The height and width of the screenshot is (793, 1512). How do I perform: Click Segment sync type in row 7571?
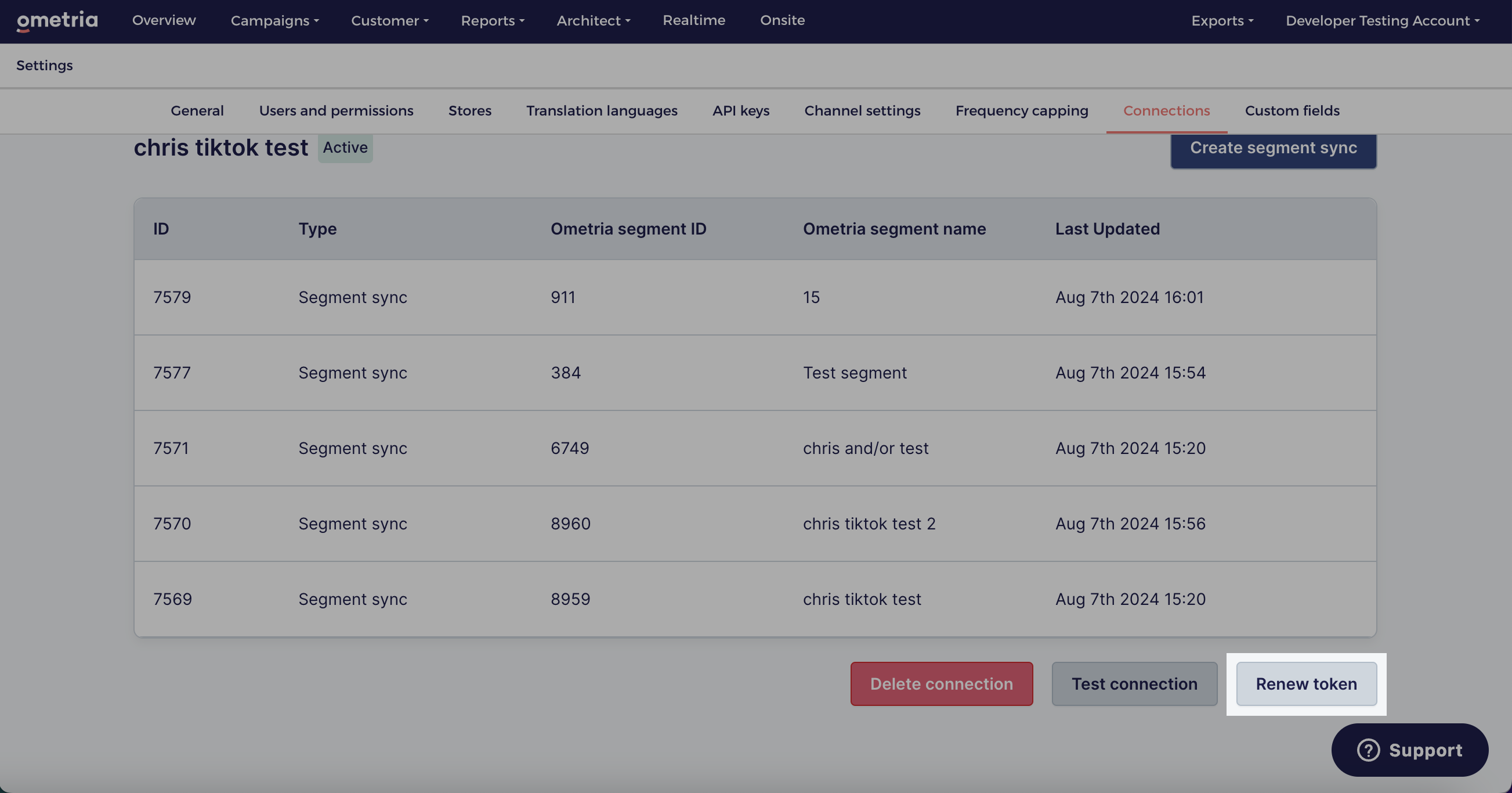[x=352, y=448]
